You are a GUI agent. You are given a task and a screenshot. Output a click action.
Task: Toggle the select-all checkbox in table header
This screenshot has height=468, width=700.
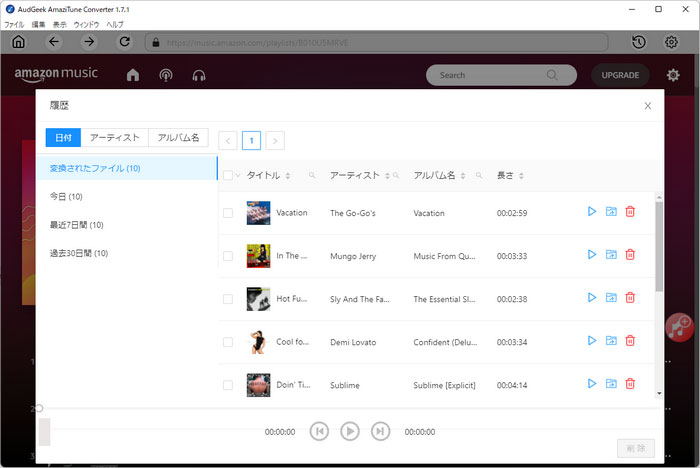click(x=228, y=176)
